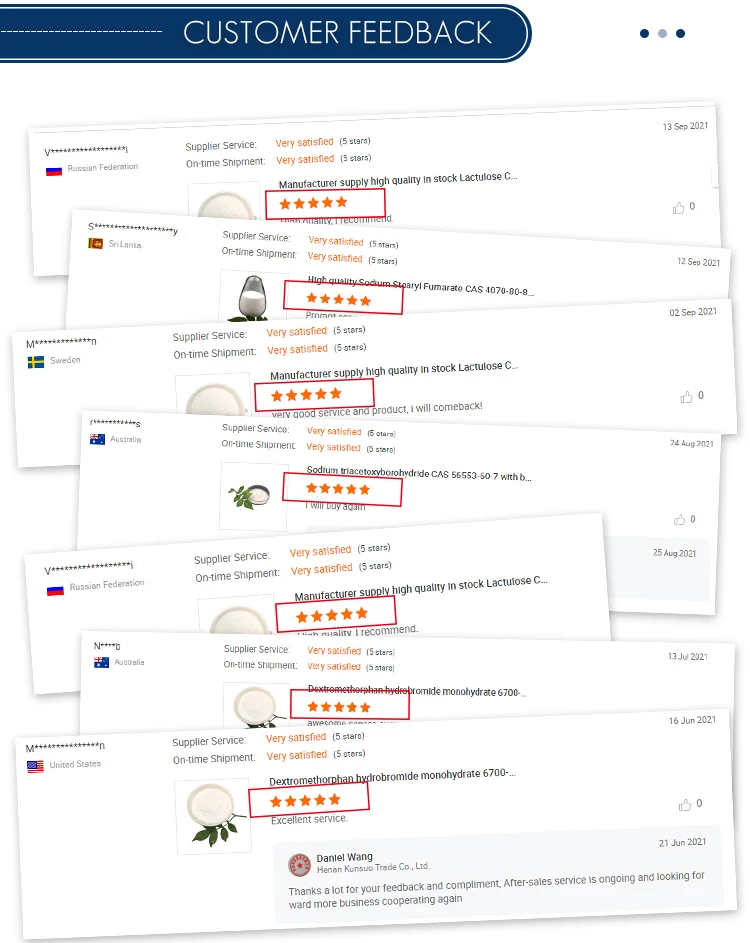The image size is (750, 943).
Task: Click the Customer Feedback header banner
Action: pos(265,32)
